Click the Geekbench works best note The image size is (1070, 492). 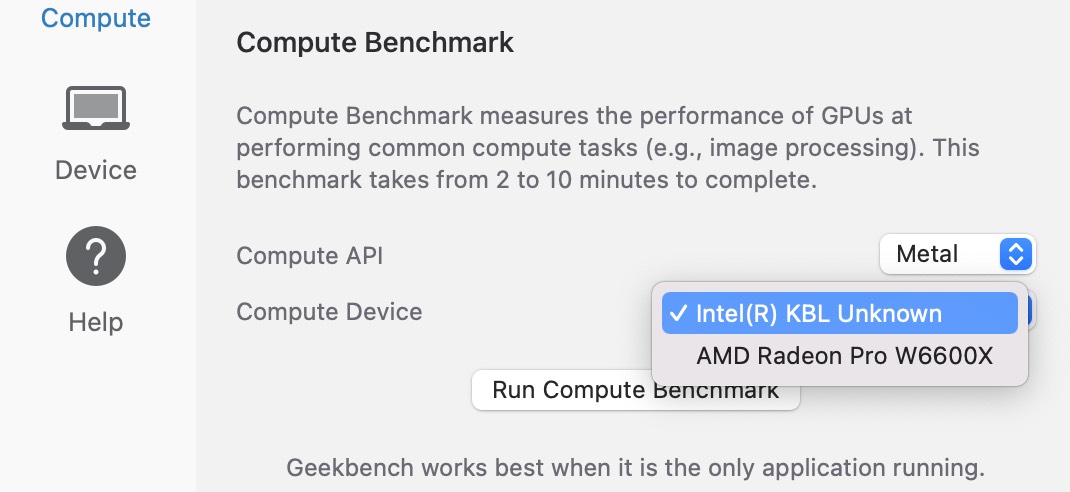click(635, 468)
